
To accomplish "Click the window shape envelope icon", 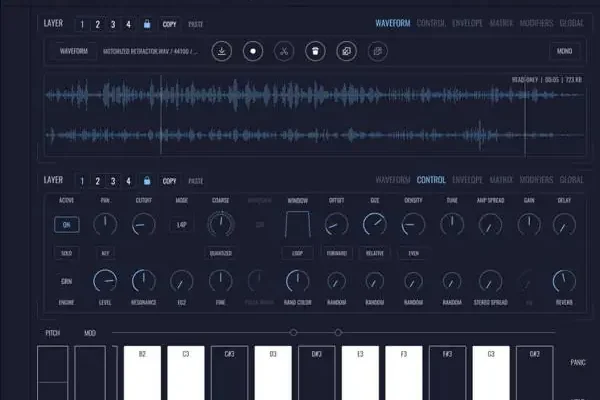I will click(297, 226).
